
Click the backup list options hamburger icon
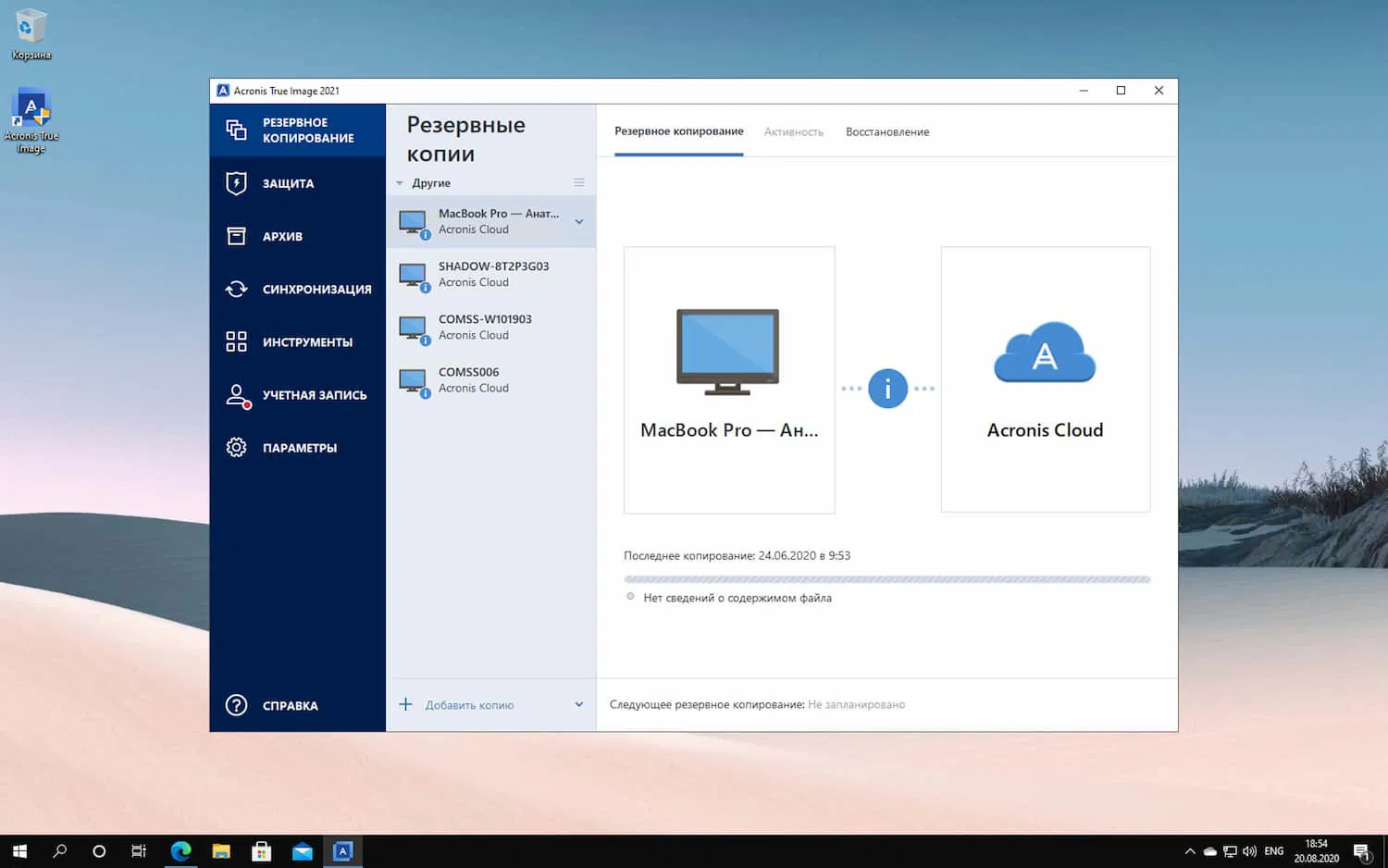click(579, 182)
